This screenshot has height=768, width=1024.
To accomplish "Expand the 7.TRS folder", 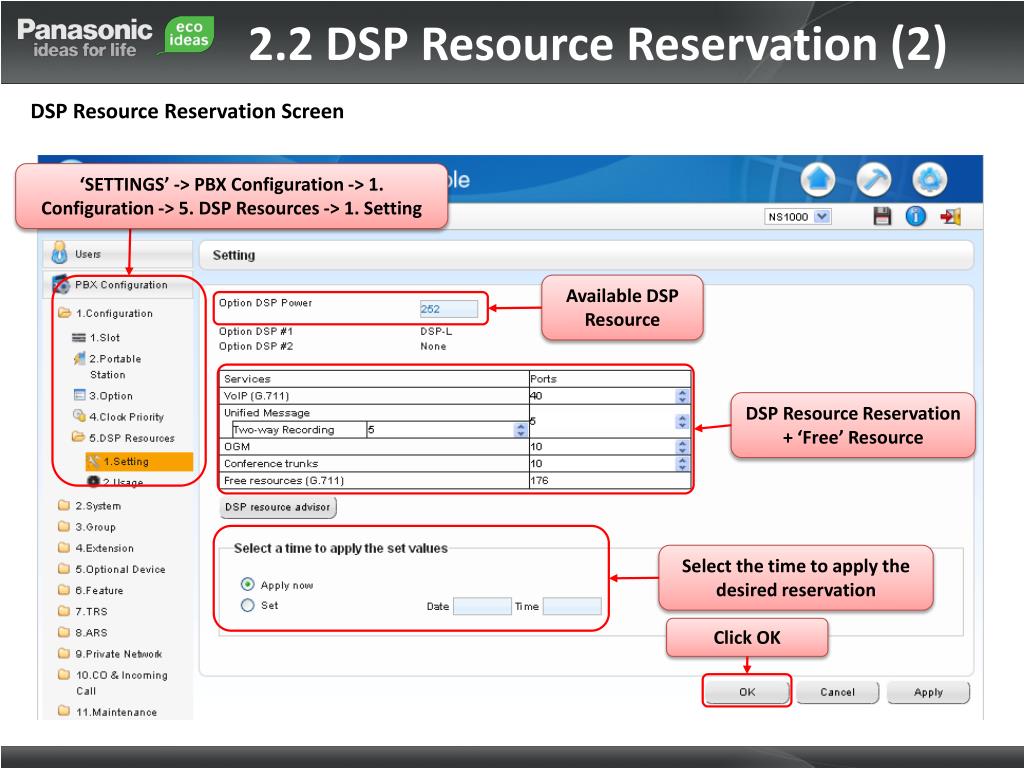I will click(x=83, y=611).
